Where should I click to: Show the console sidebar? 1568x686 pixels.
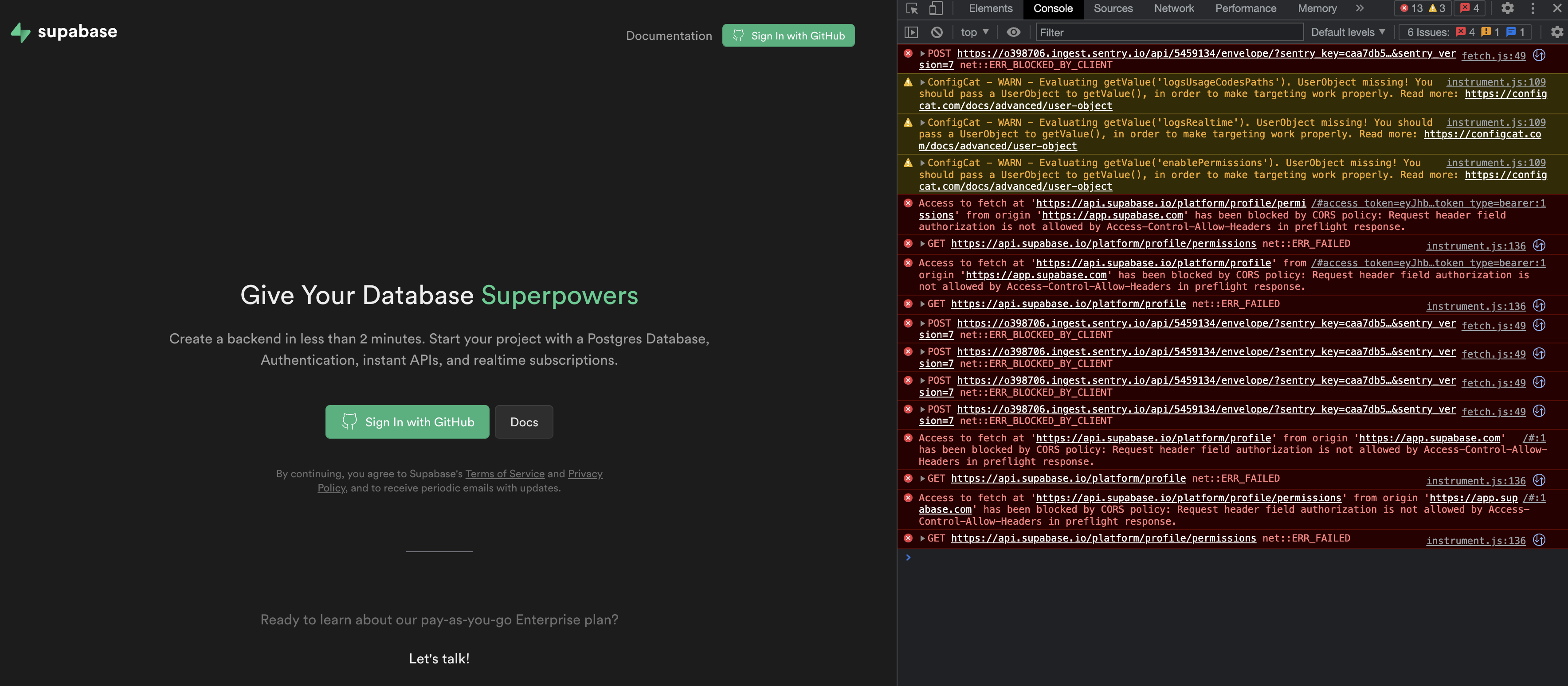[x=911, y=31]
